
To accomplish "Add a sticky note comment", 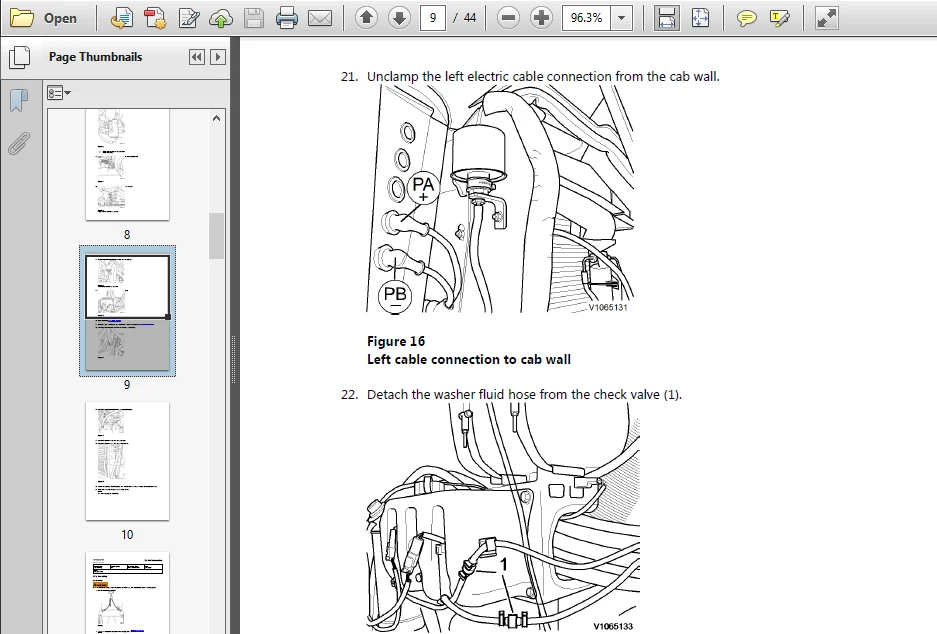I will (x=746, y=19).
